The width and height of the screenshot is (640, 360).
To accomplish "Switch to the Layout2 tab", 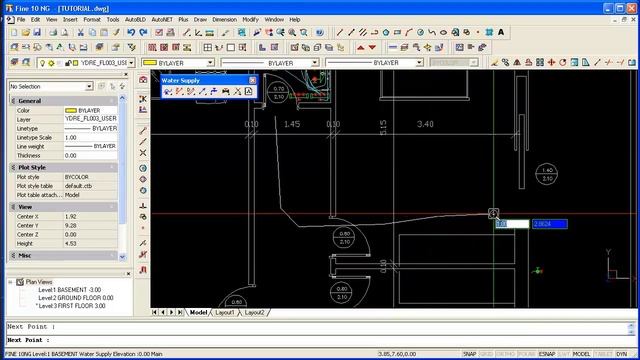I will point(254,313).
